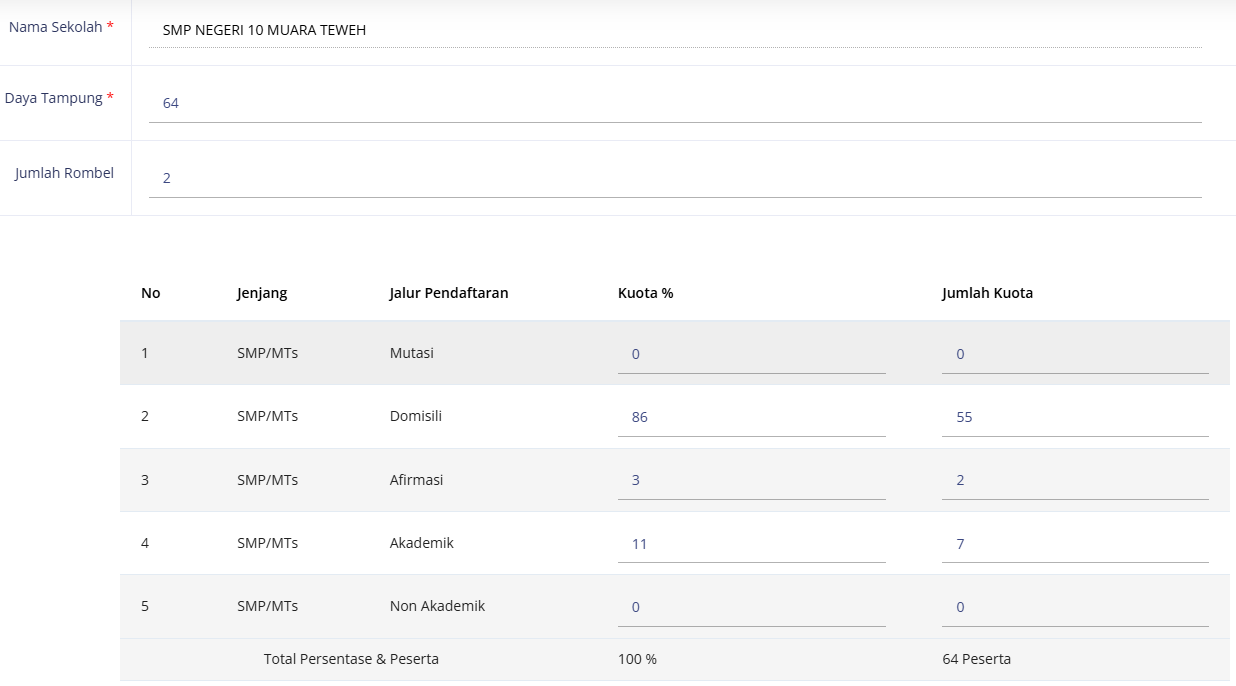Click the Kuota % field for Non Akademik
The width and height of the screenshot is (1236, 686).
[751, 607]
